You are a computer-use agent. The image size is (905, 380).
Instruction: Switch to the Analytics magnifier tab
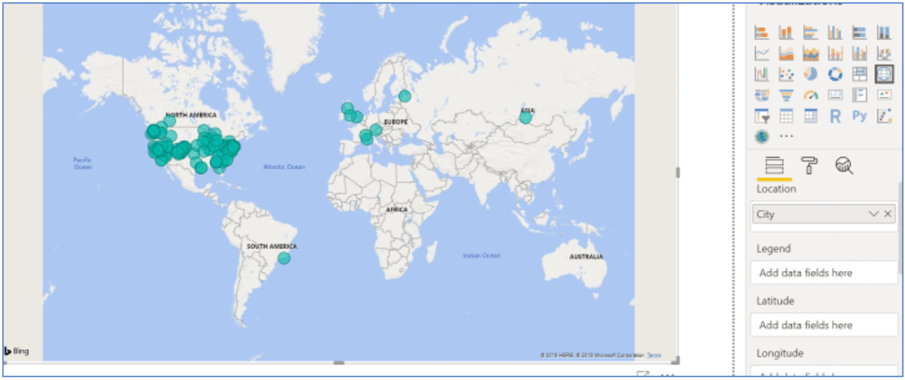click(844, 166)
